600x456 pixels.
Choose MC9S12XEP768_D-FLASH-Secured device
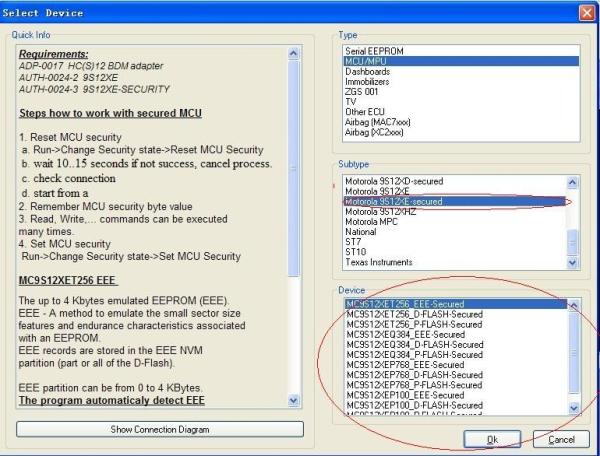point(455,375)
